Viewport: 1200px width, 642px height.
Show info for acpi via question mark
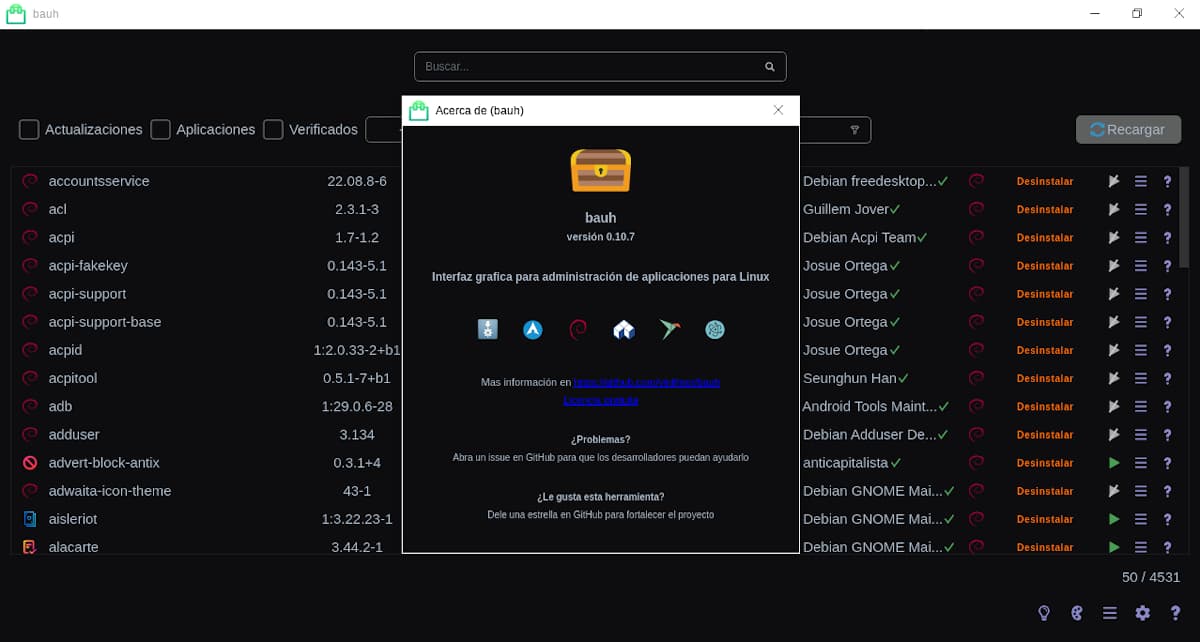[x=1166, y=238]
